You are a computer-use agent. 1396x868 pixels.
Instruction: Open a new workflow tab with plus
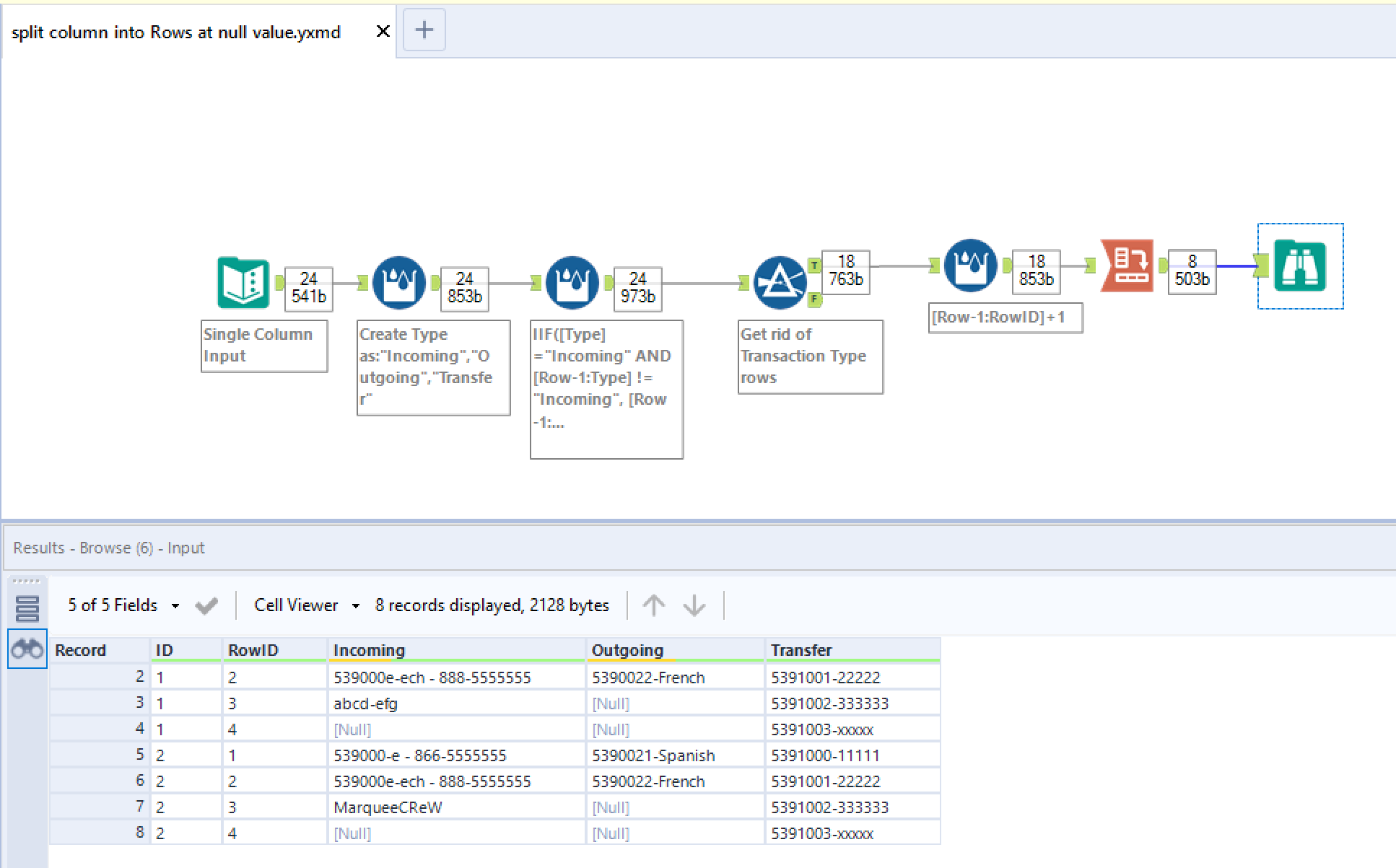click(x=424, y=30)
